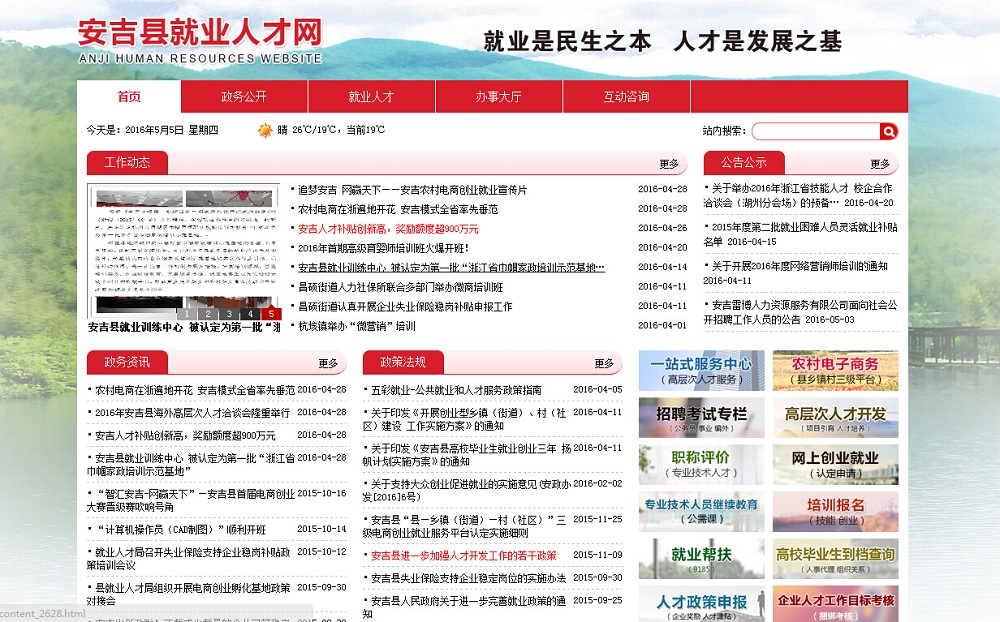Image resolution: width=1000 pixels, height=622 pixels.
Task: Click 更多 in the 工作动态 section
Action: 669,164
